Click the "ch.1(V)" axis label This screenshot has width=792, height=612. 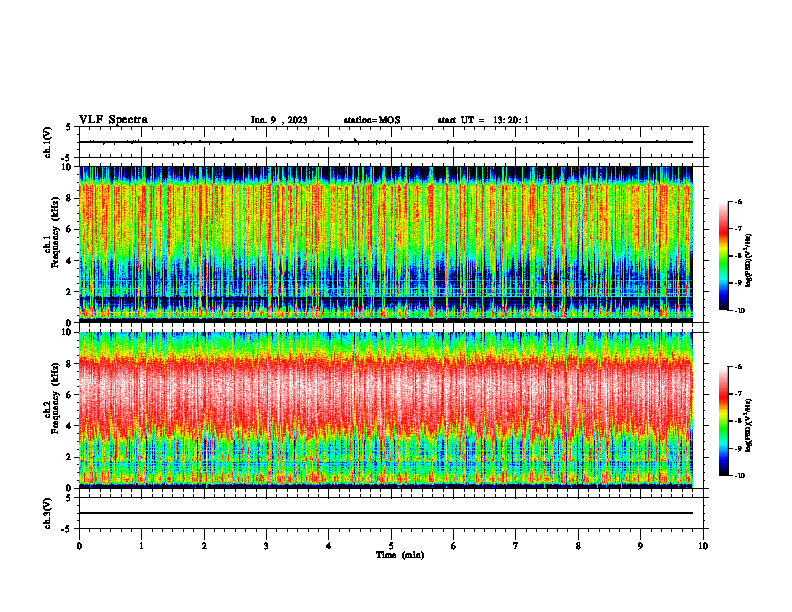(48, 142)
